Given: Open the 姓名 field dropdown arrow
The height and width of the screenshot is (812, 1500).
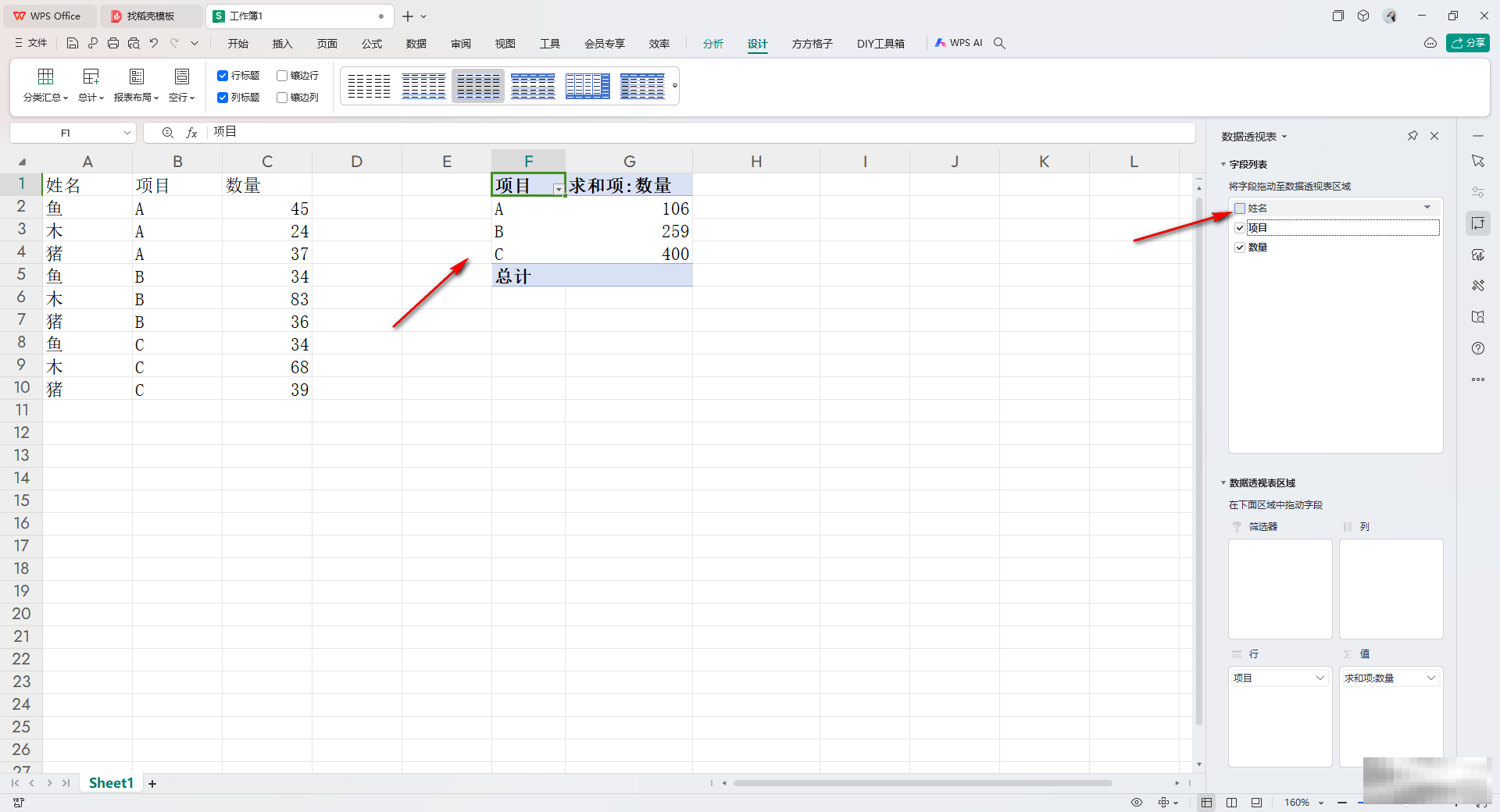Looking at the screenshot, I should tap(1427, 208).
